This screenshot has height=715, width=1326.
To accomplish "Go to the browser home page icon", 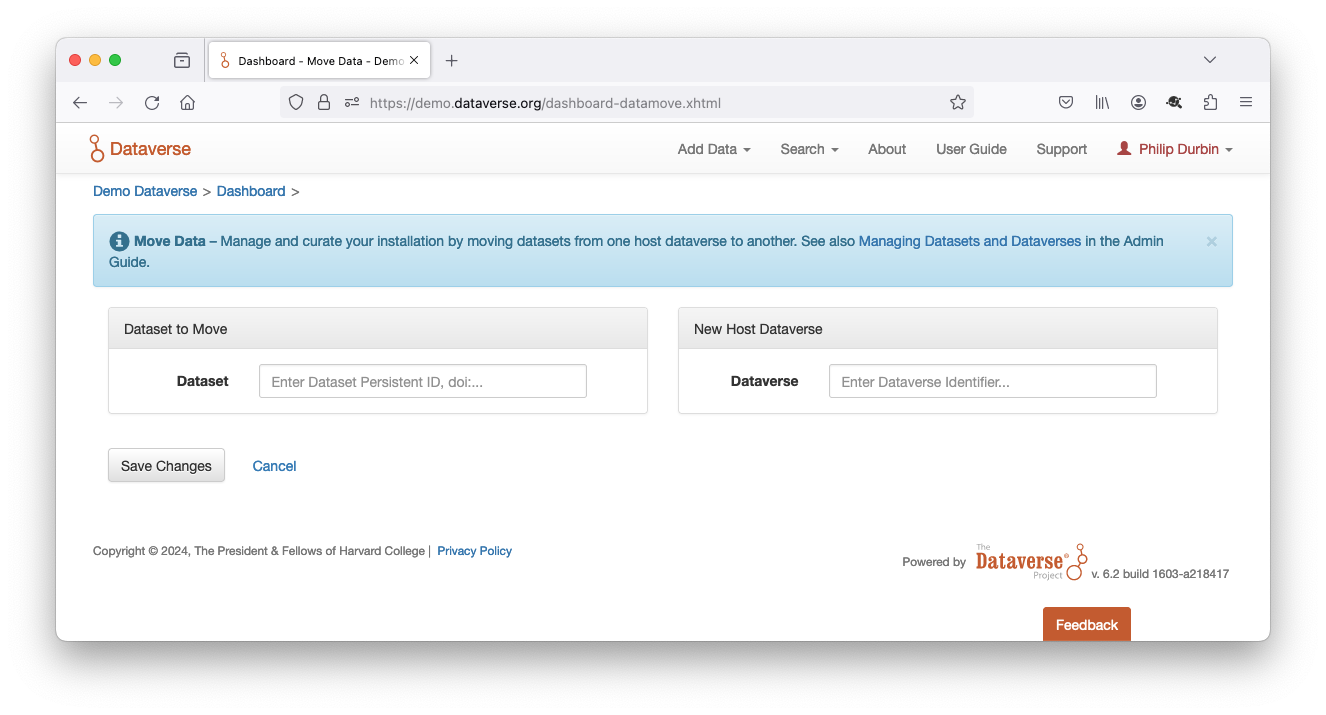I will 187,102.
